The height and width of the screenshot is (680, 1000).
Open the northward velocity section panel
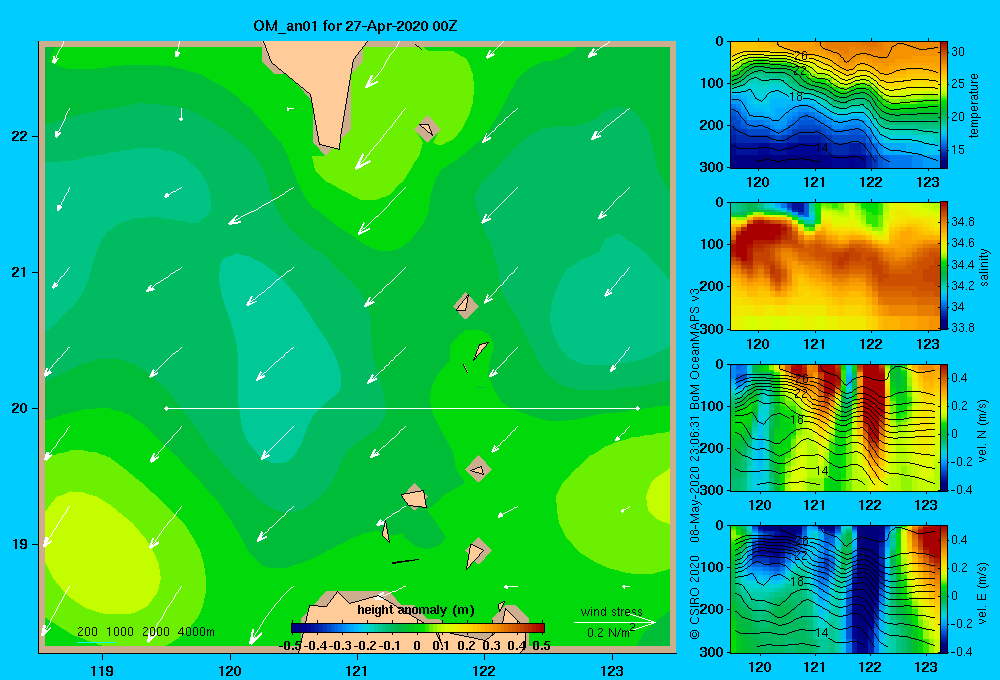point(834,427)
